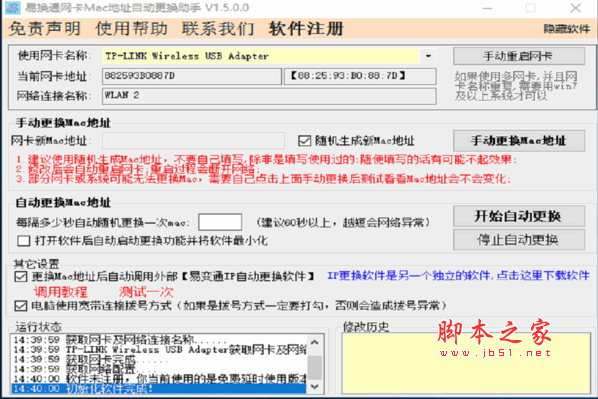The image size is (598, 399).
Task: Click the 网卡新Mac地址 input field
Action: (193, 141)
